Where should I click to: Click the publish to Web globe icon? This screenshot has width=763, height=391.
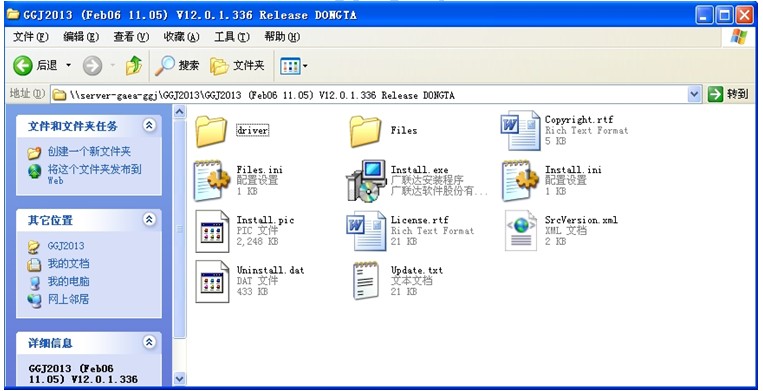tap(34, 171)
